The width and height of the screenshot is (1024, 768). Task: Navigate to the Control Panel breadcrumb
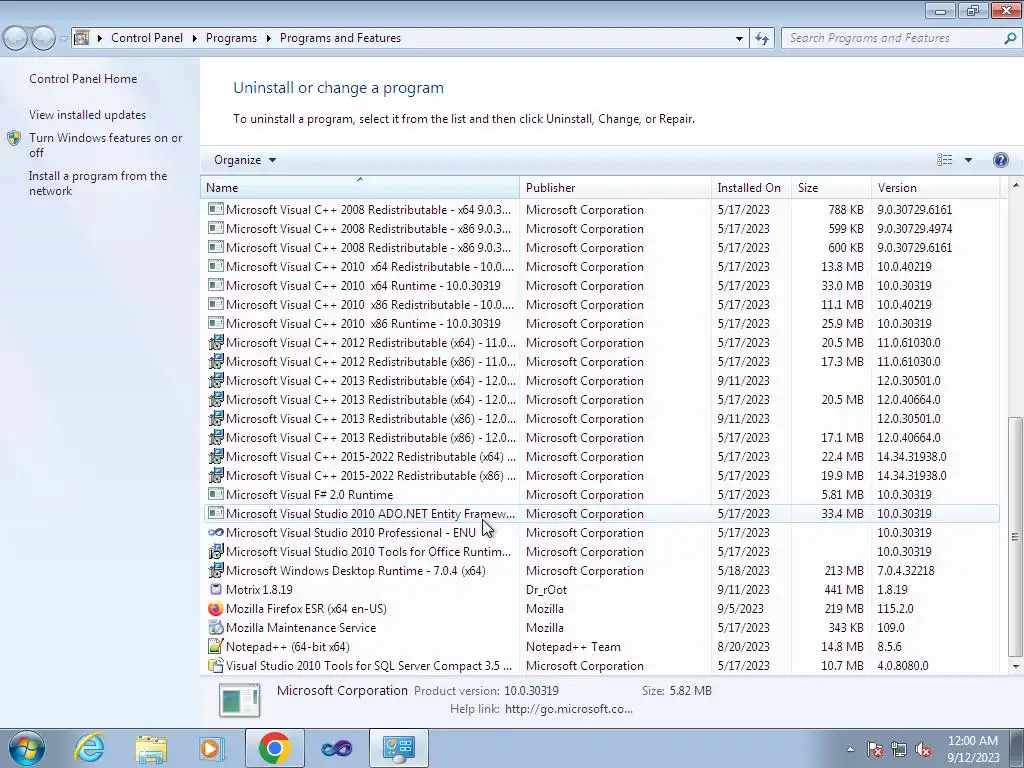[147, 39]
